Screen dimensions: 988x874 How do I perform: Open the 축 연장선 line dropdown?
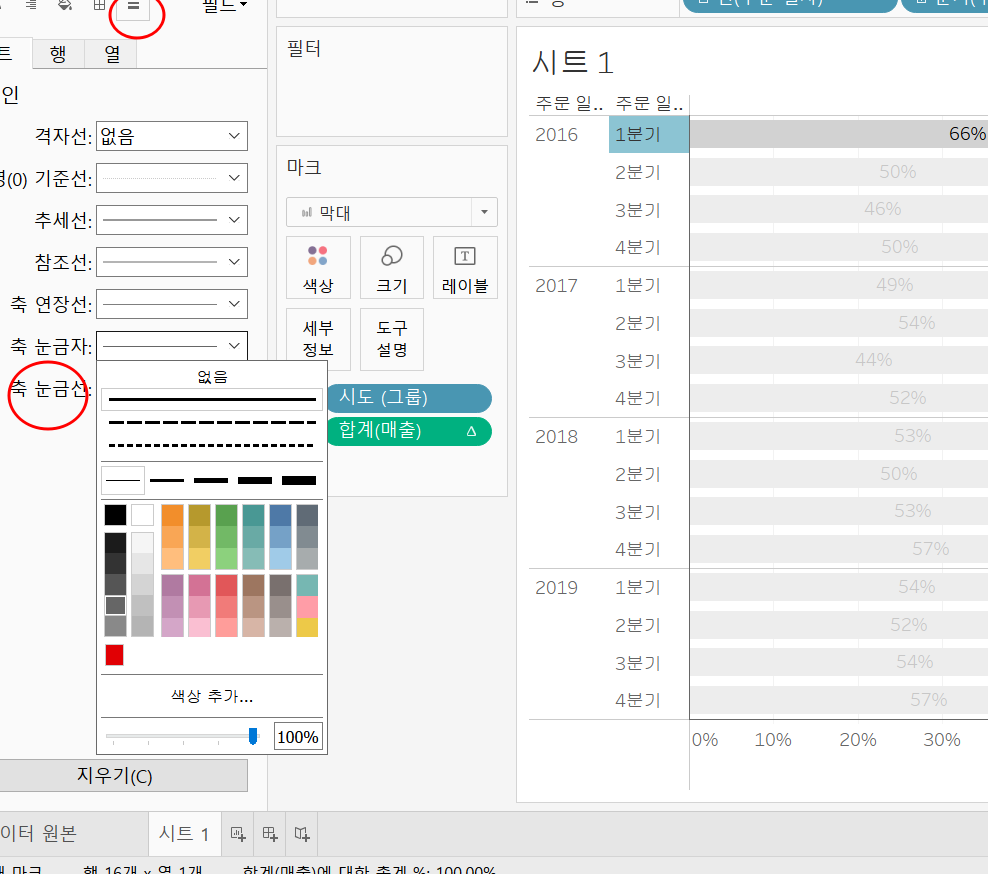(171, 304)
